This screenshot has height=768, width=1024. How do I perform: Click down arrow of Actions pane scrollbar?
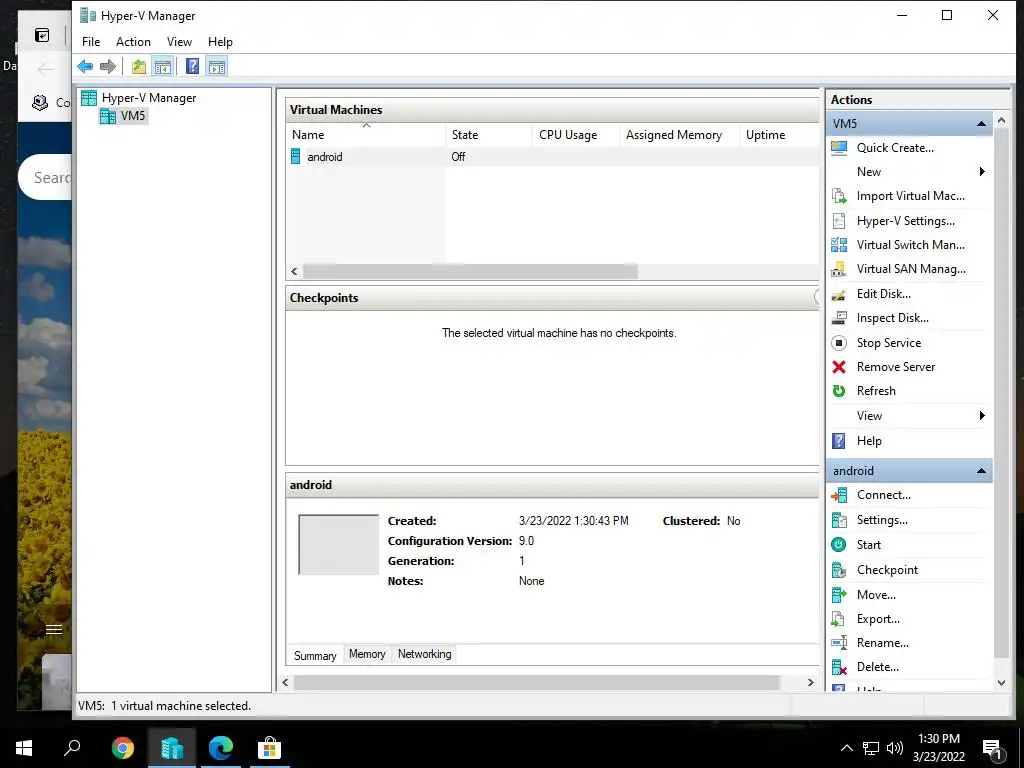click(1002, 683)
